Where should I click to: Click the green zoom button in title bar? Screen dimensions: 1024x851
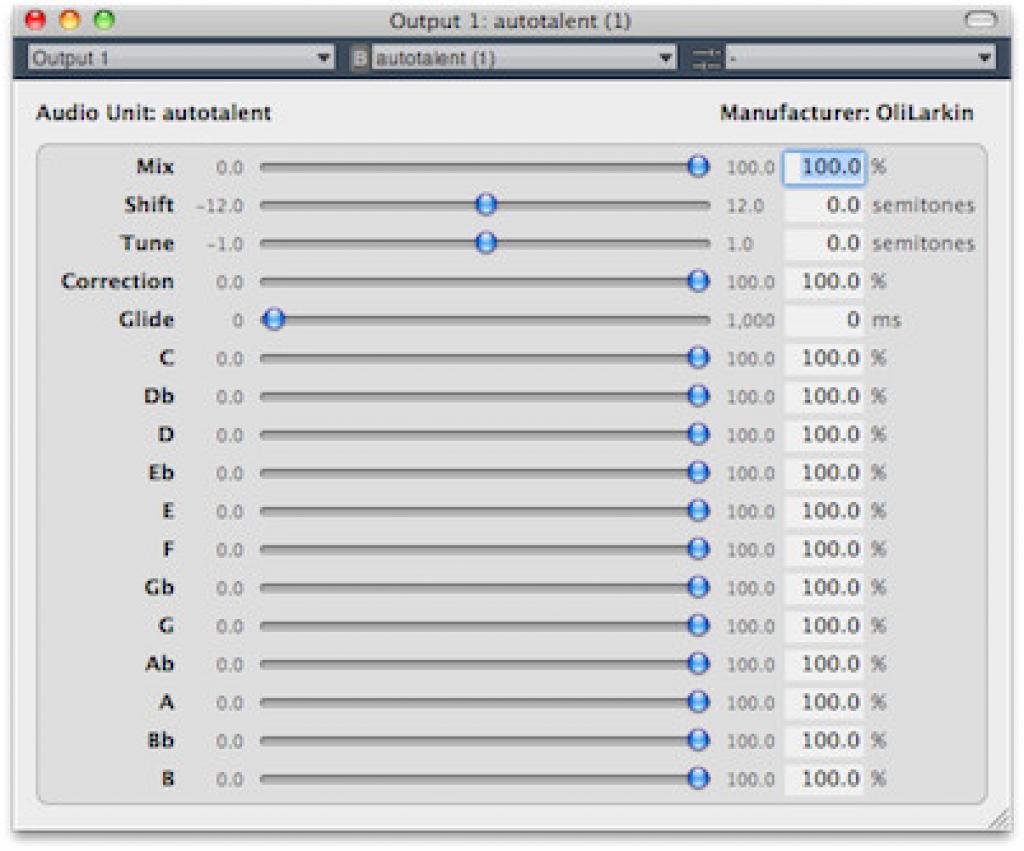coord(104,20)
